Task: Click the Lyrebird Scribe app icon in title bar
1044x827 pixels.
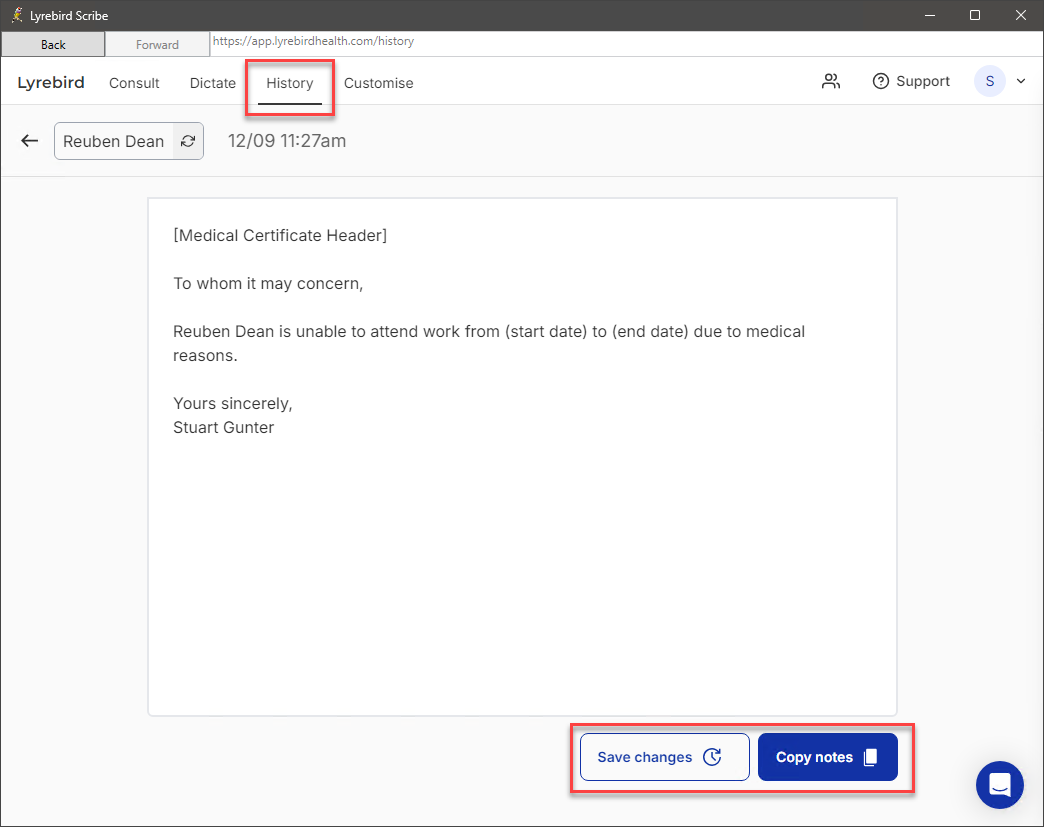Action: point(17,15)
